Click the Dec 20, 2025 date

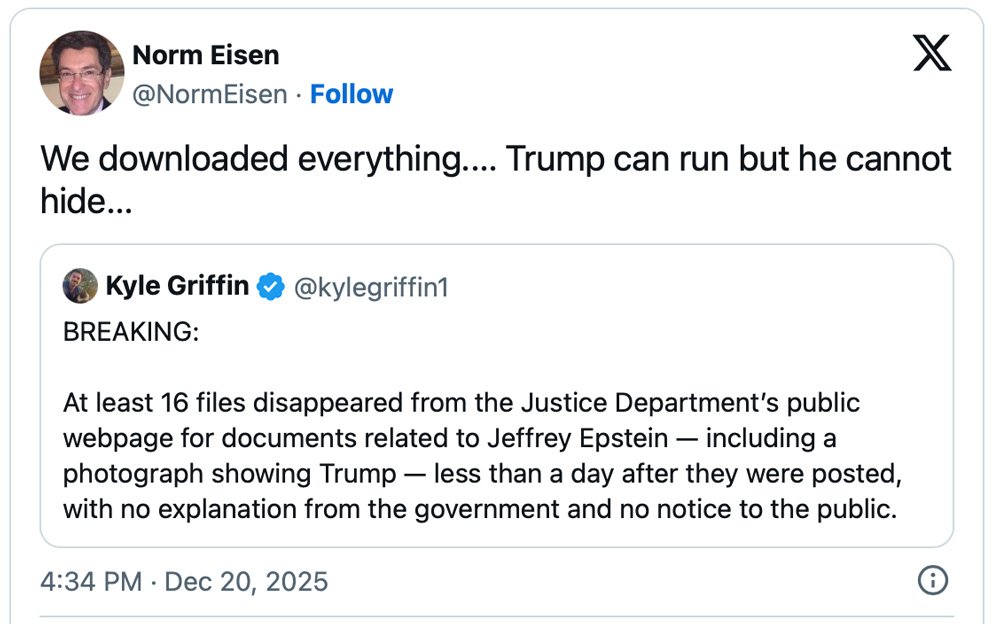[245, 581]
